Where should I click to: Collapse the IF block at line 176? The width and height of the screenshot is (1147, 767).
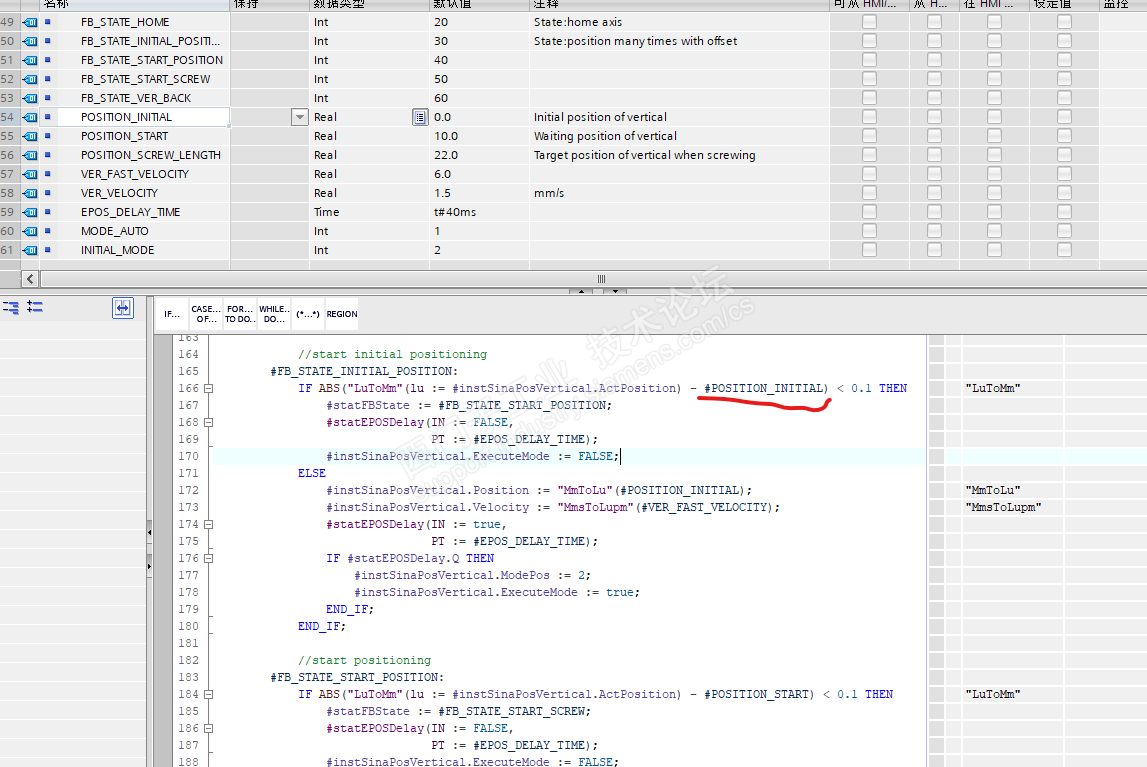[x=208, y=558]
